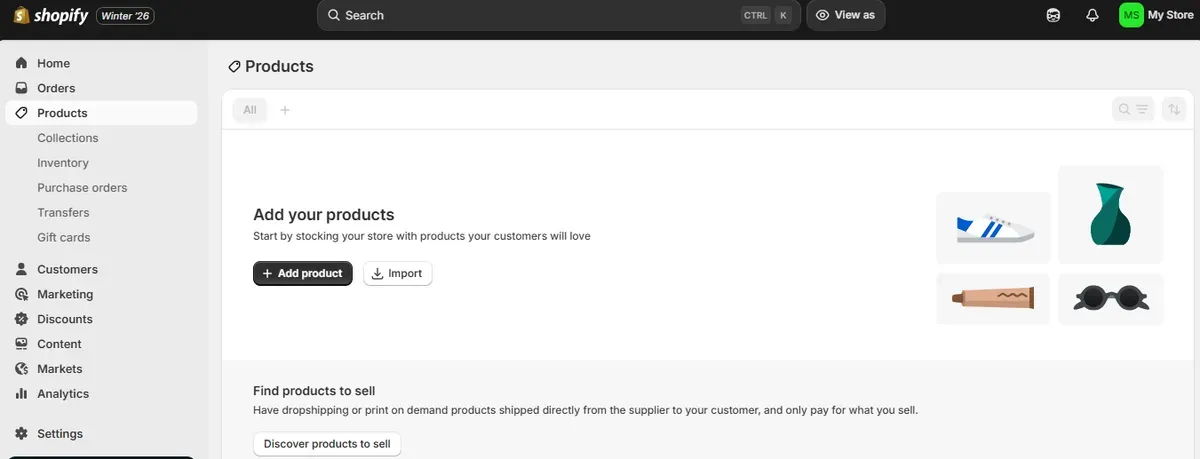Click the Marketing target icon
Viewport: 1200px width, 459px height.
point(21,294)
